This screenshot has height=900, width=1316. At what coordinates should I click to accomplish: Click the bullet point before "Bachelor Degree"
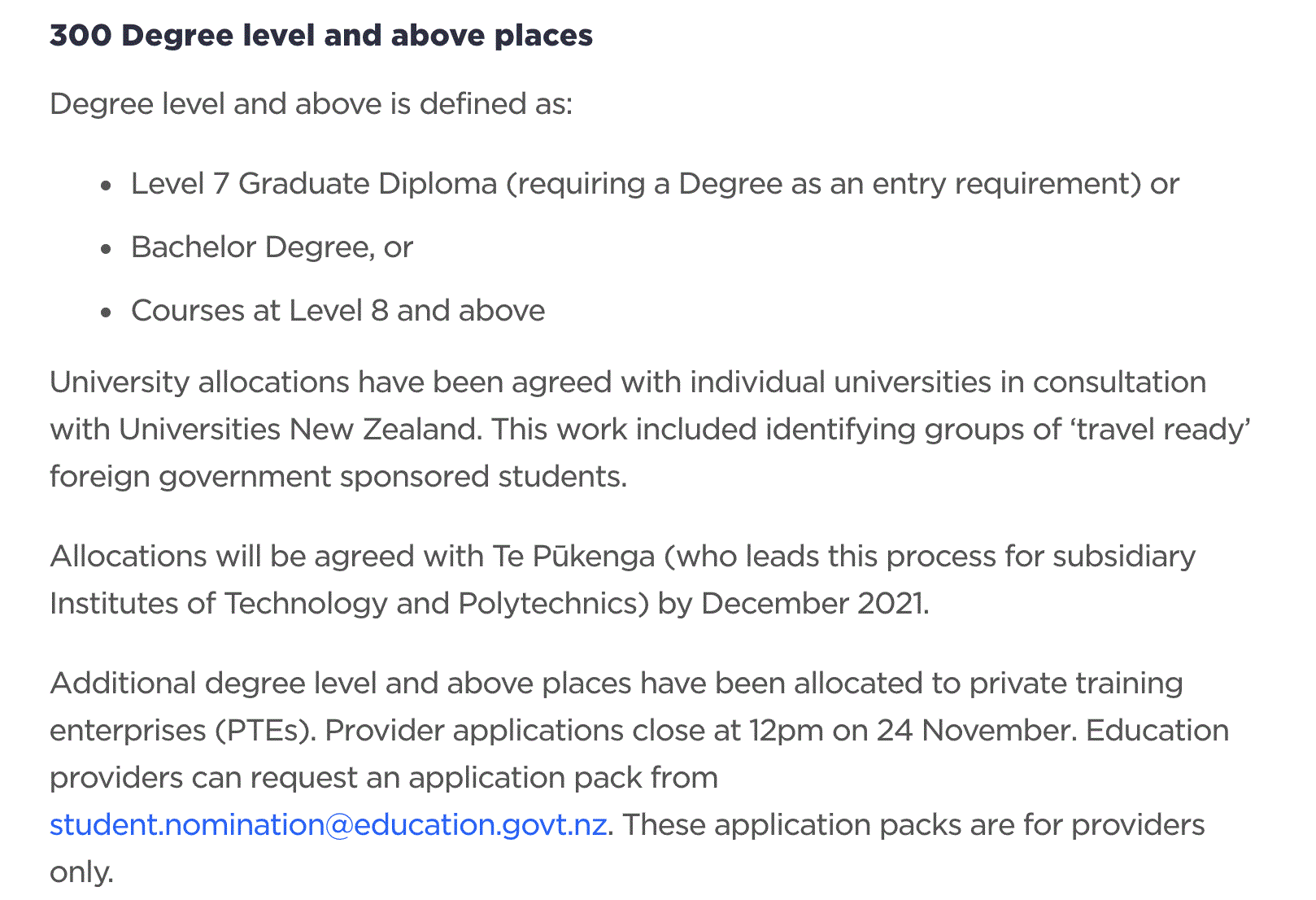click(x=106, y=249)
